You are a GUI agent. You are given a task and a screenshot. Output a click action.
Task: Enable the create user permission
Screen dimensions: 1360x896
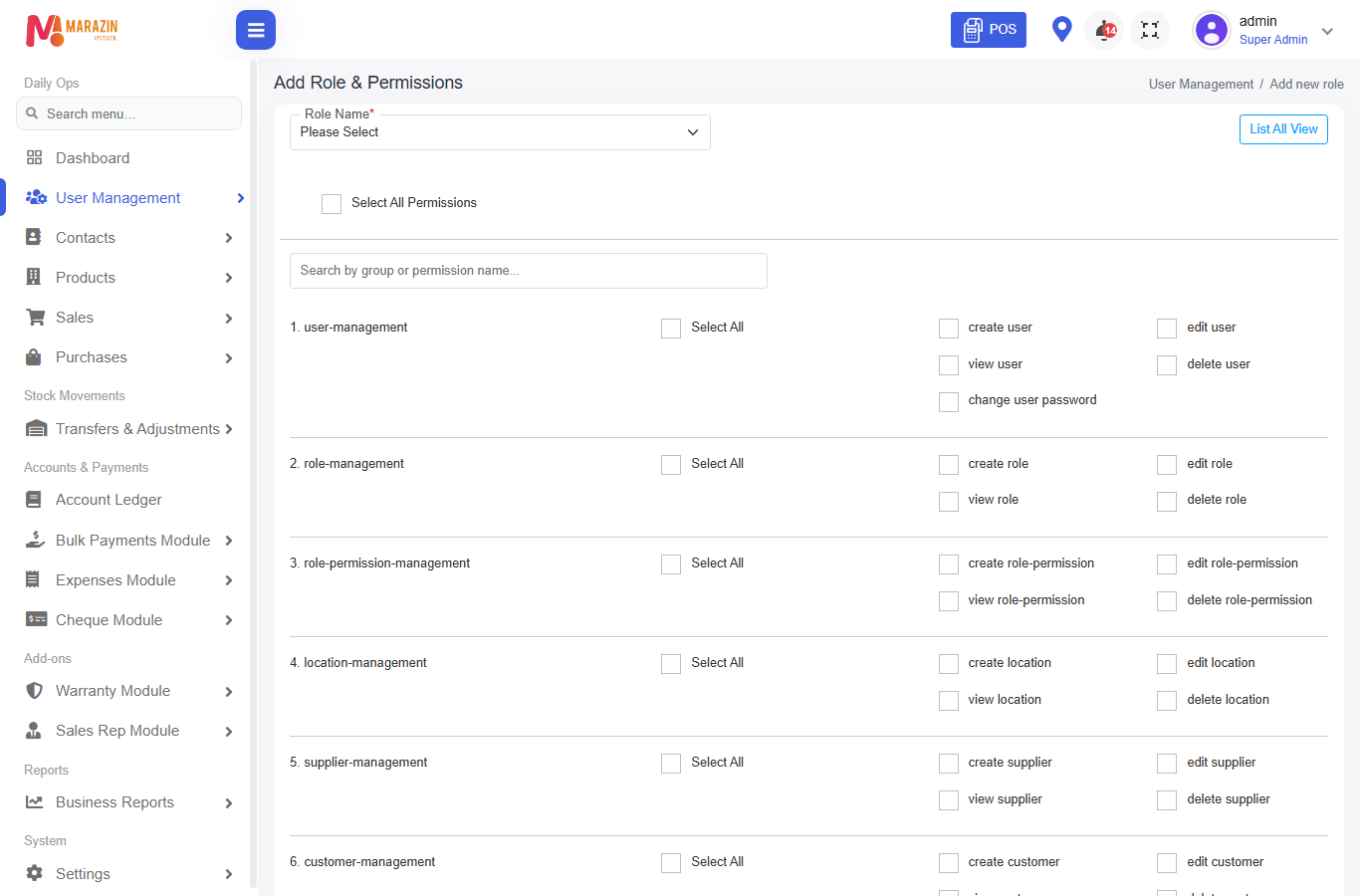click(949, 329)
